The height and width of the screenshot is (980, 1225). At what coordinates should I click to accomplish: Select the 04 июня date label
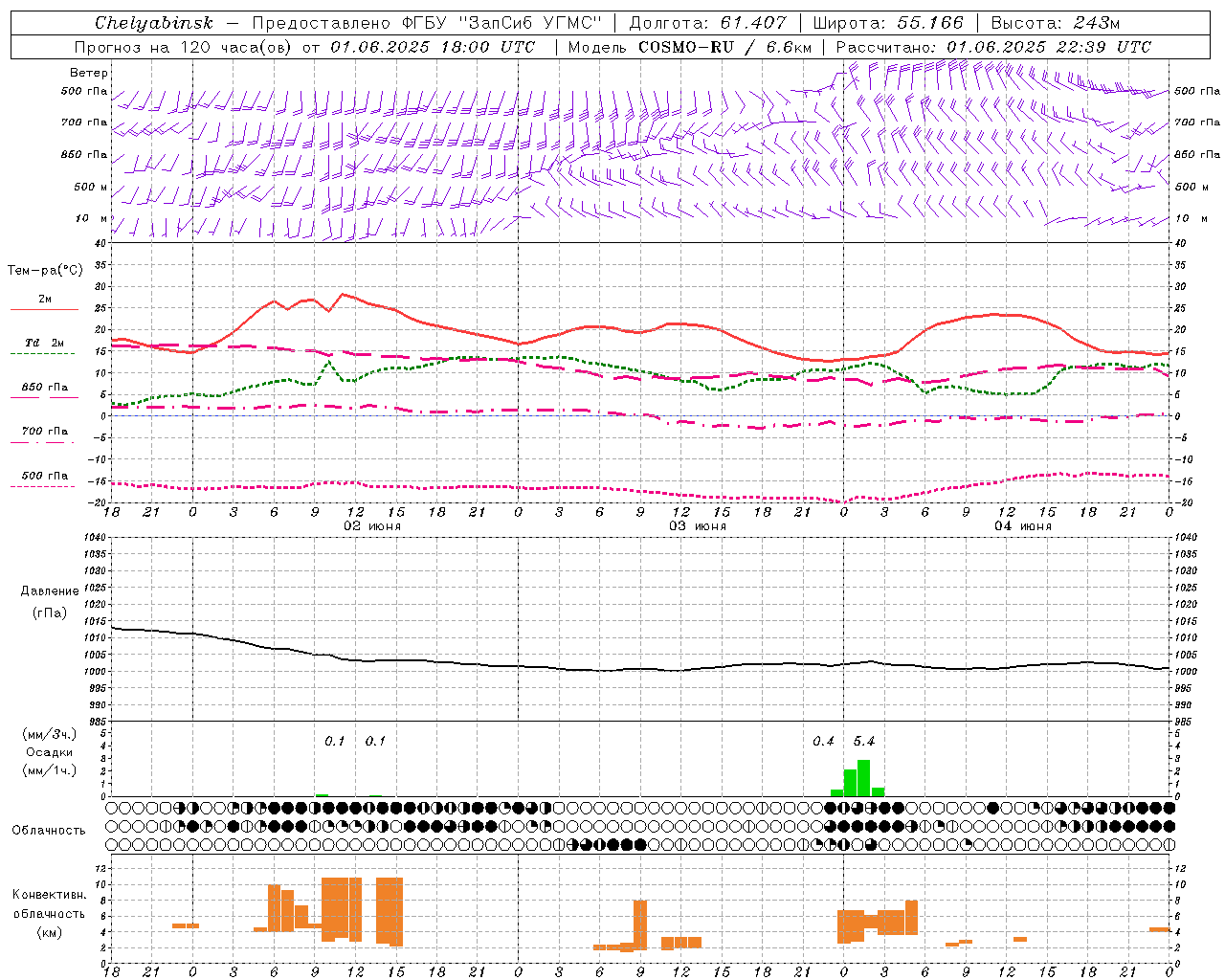[1022, 526]
